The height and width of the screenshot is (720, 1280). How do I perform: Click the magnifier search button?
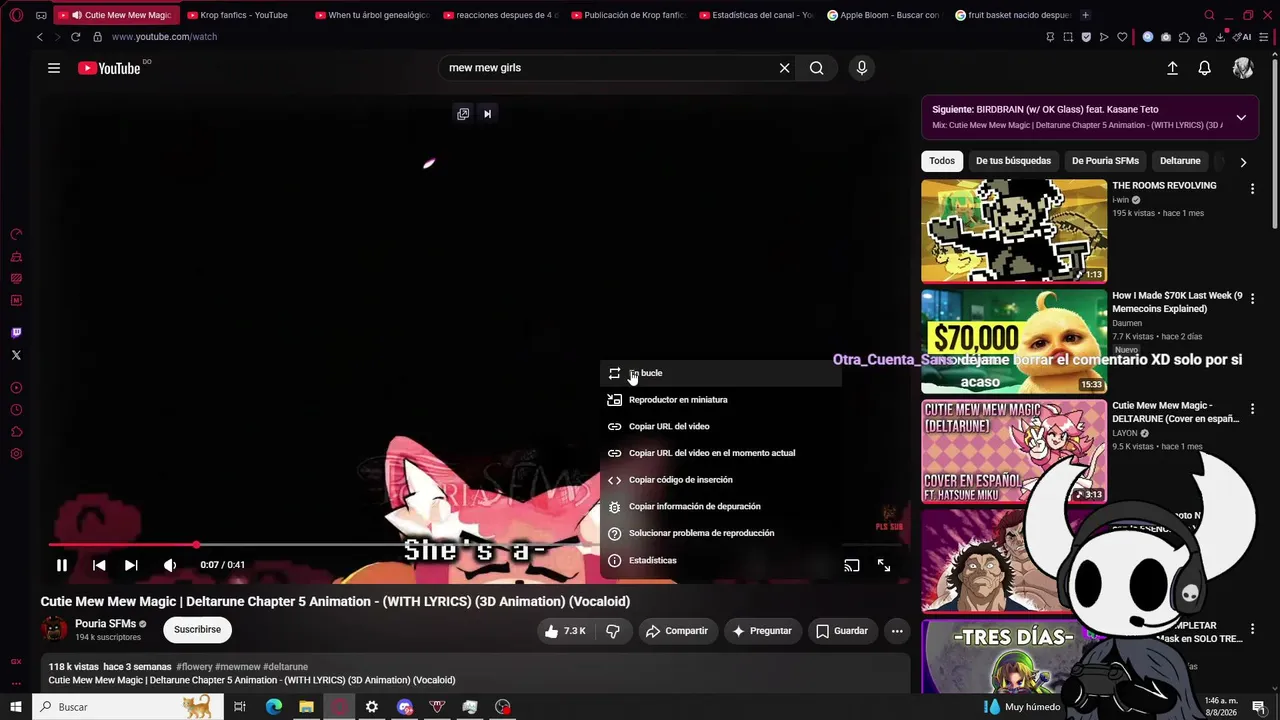click(x=817, y=68)
